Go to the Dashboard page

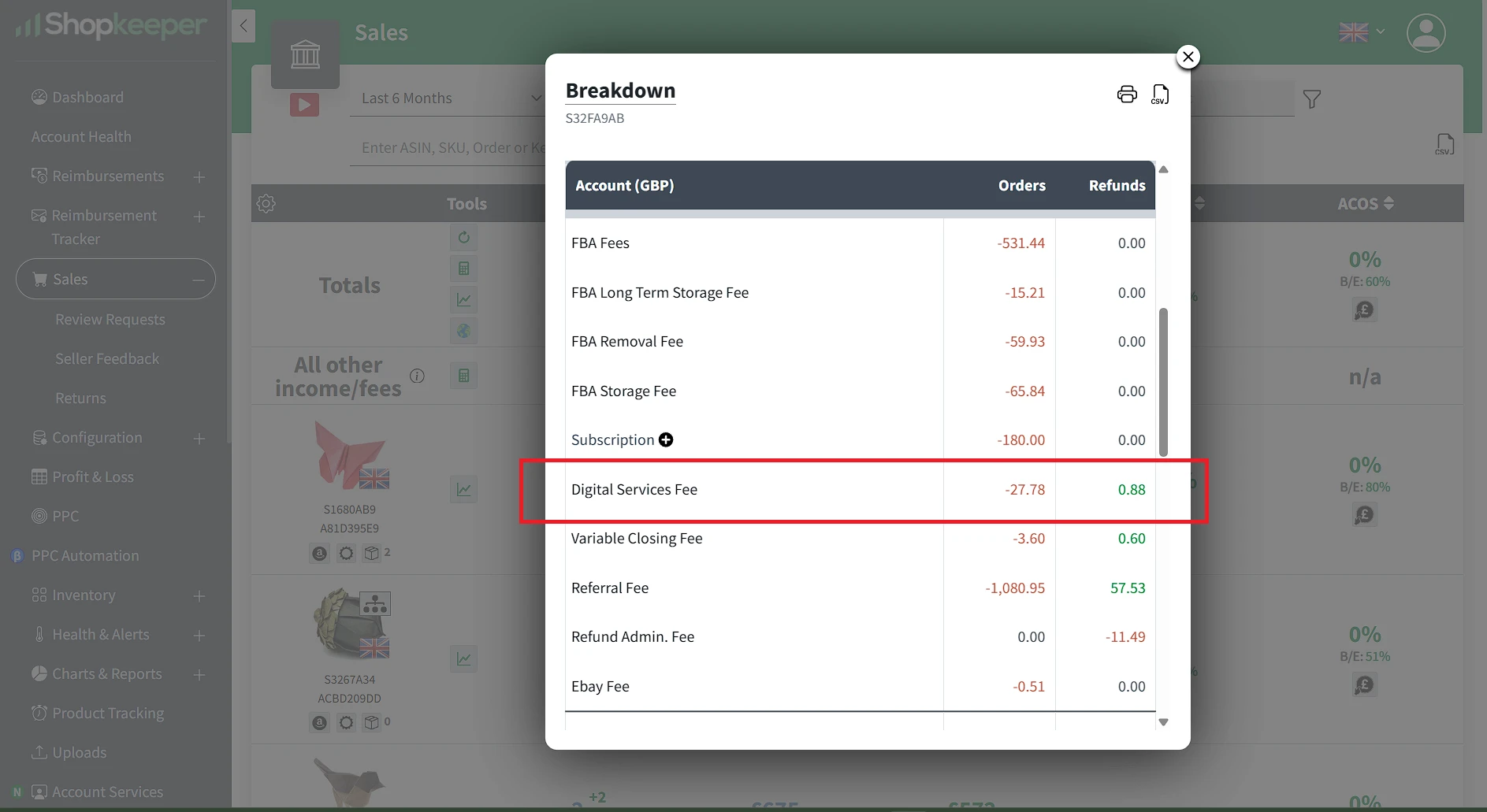coord(77,98)
